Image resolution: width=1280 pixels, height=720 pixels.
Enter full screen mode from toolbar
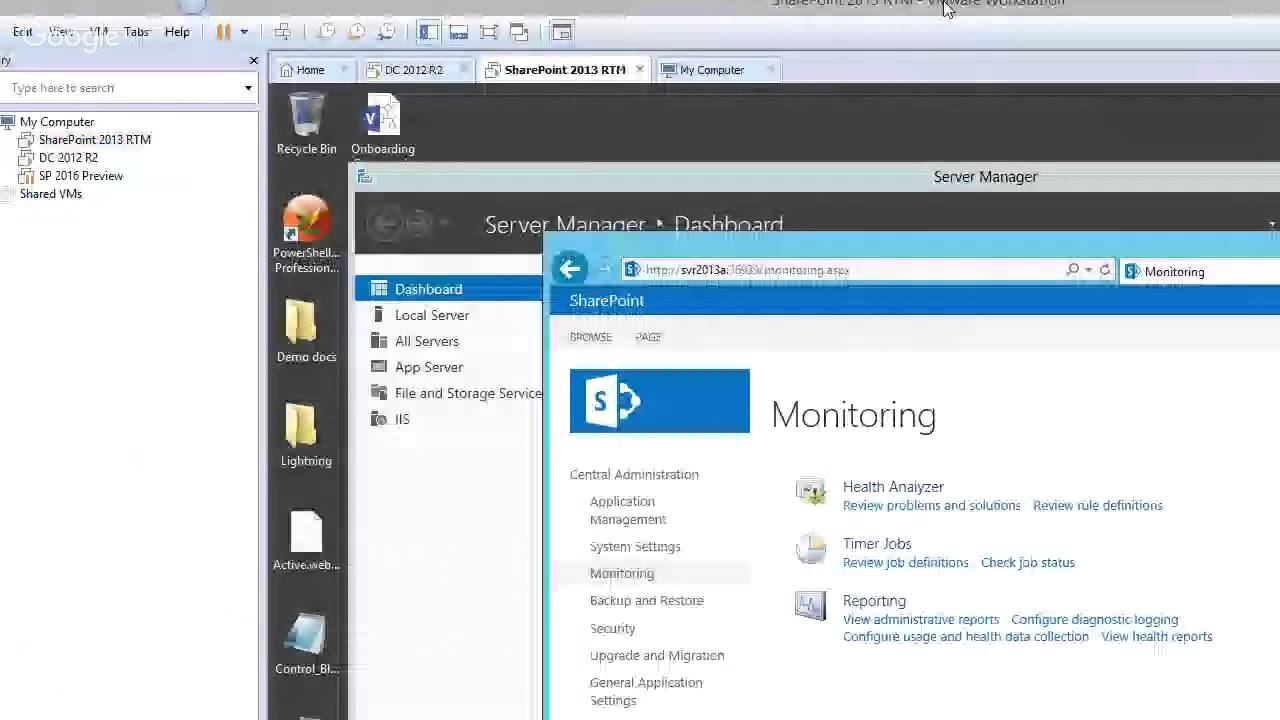(488, 32)
